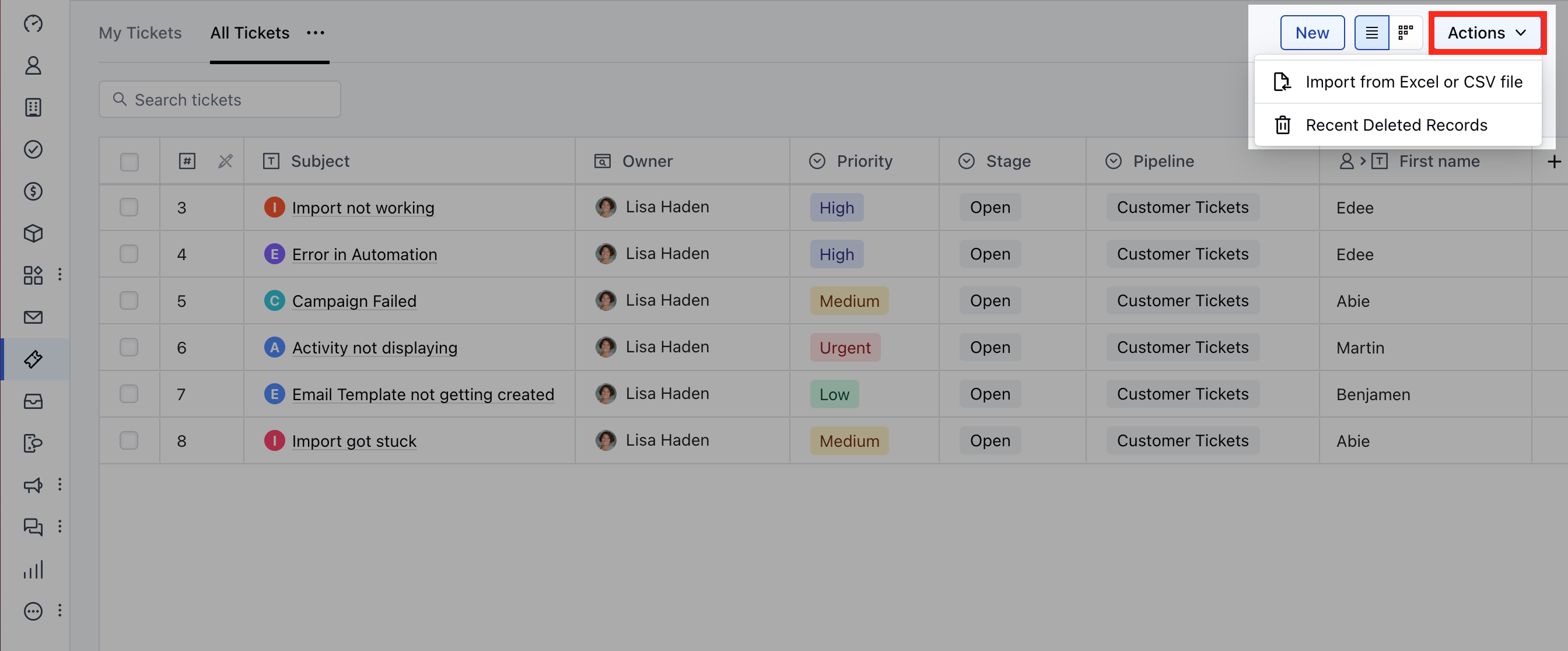1568x651 pixels.
Task: Open the dashboard gauge icon in sidebar
Action: pyautogui.click(x=33, y=24)
